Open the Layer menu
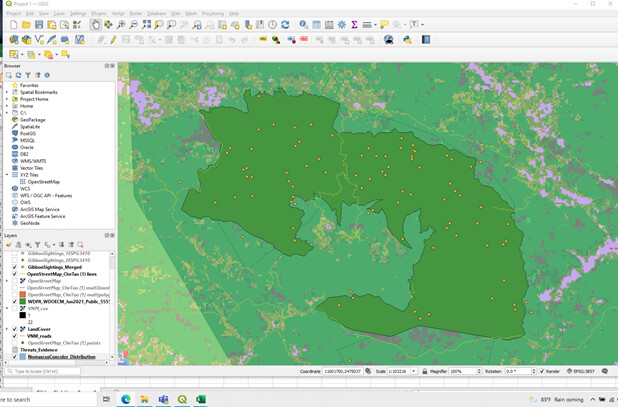 pos(60,13)
